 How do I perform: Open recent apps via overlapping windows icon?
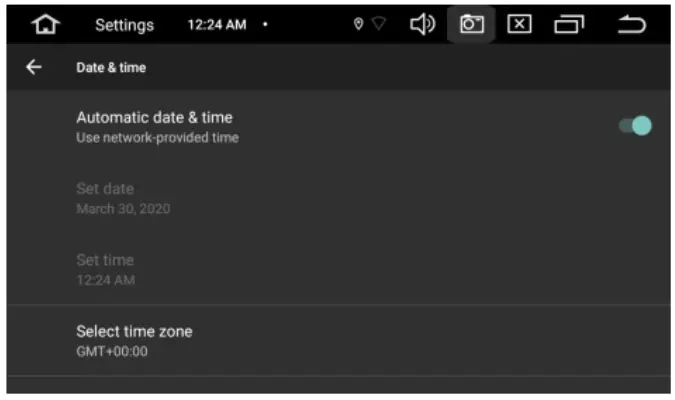point(569,25)
